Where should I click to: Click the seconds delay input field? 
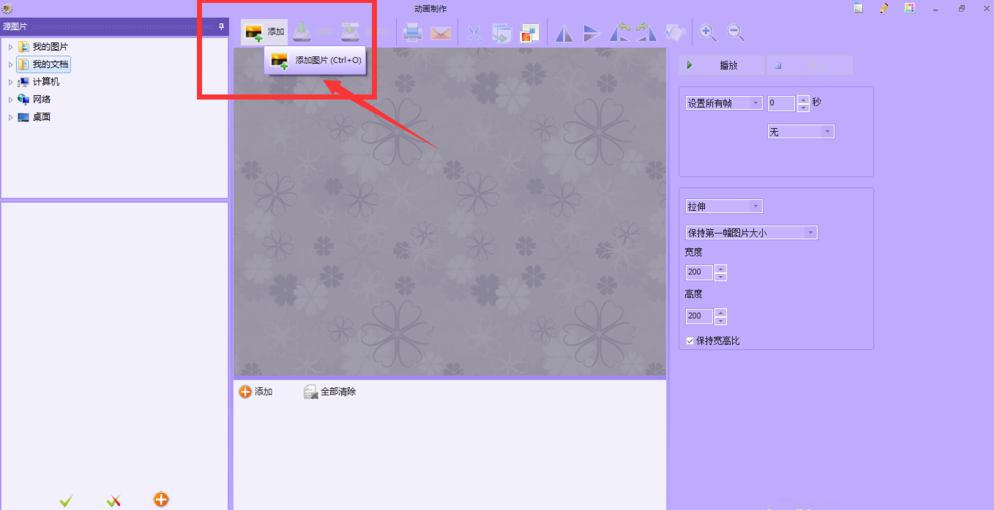pos(781,103)
